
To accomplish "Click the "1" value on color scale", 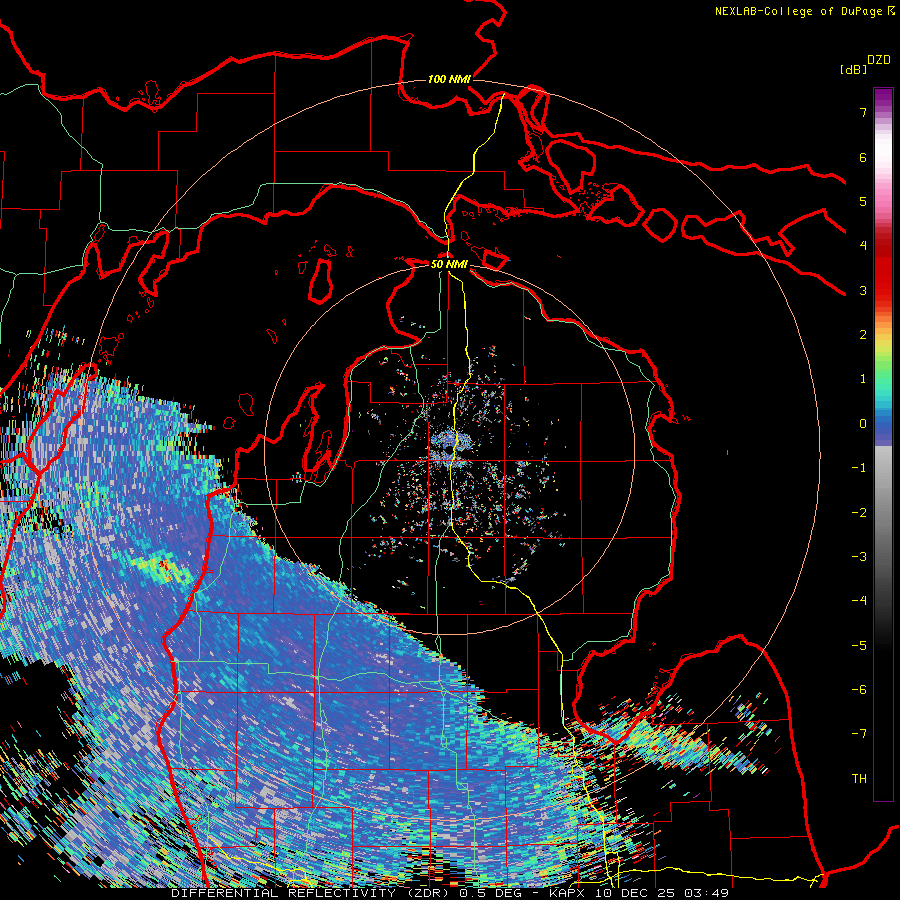I will 863,379.
